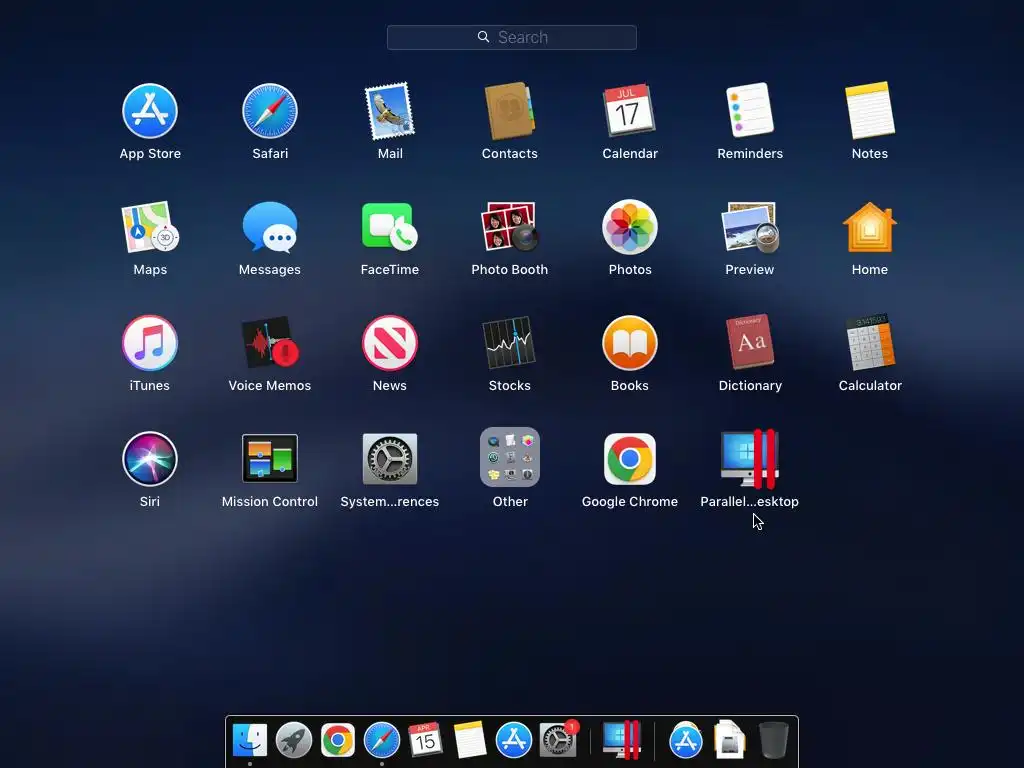Launch the Home app
Viewport: 1024px width, 768px height.
(x=870, y=227)
